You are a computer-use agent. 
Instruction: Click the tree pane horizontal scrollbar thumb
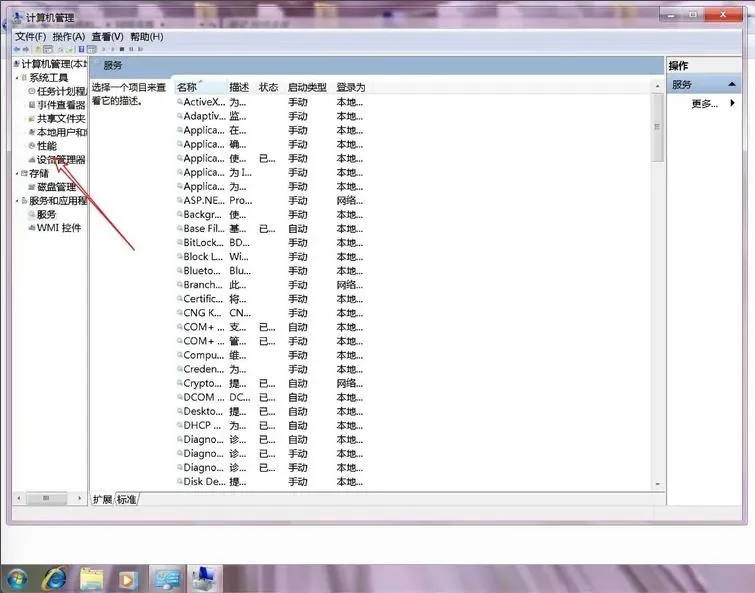click(x=46, y=498)
